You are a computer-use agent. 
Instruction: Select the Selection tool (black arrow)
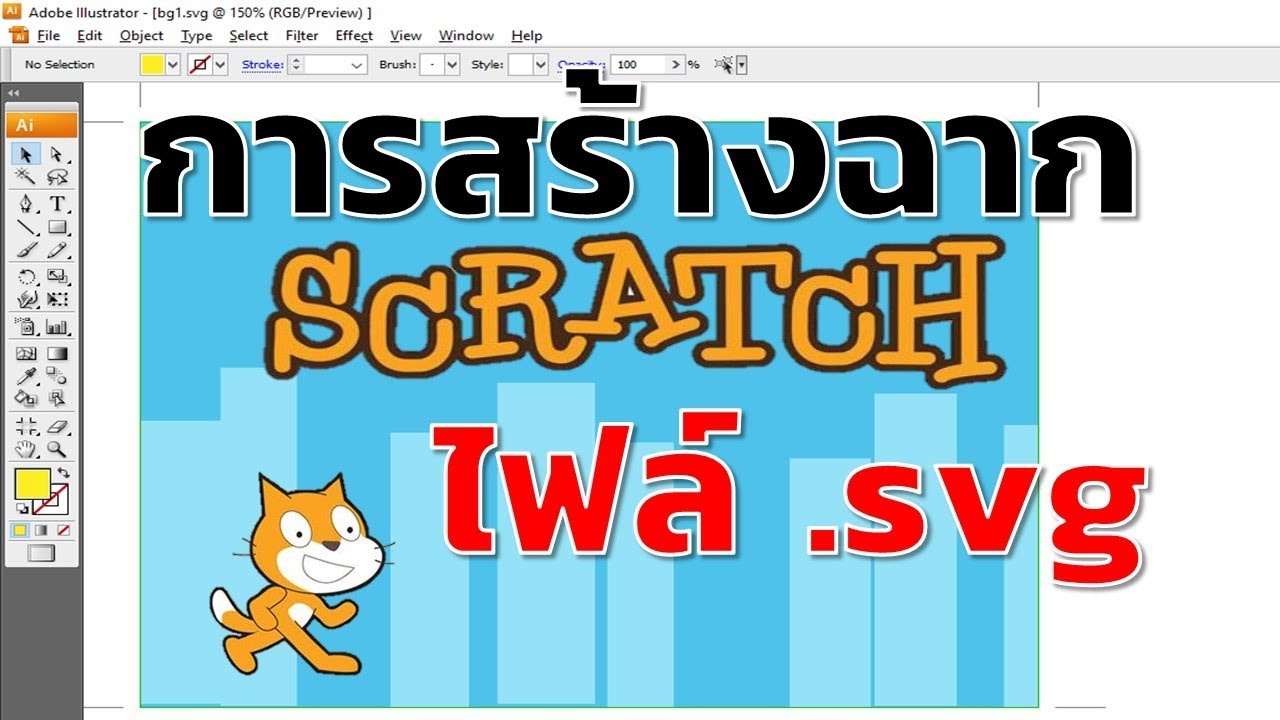coord(26,154)
